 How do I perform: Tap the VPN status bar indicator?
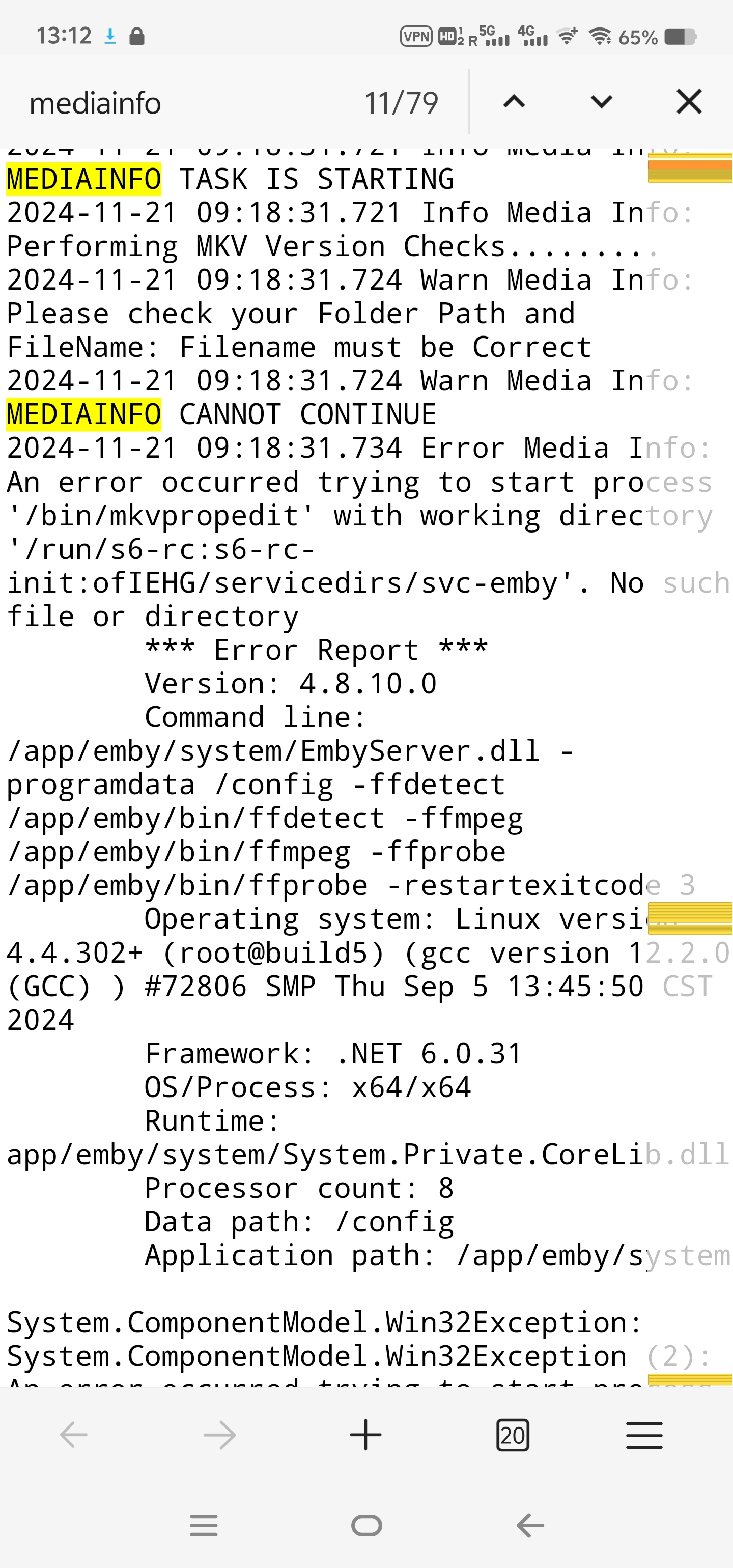coord(416,37)
